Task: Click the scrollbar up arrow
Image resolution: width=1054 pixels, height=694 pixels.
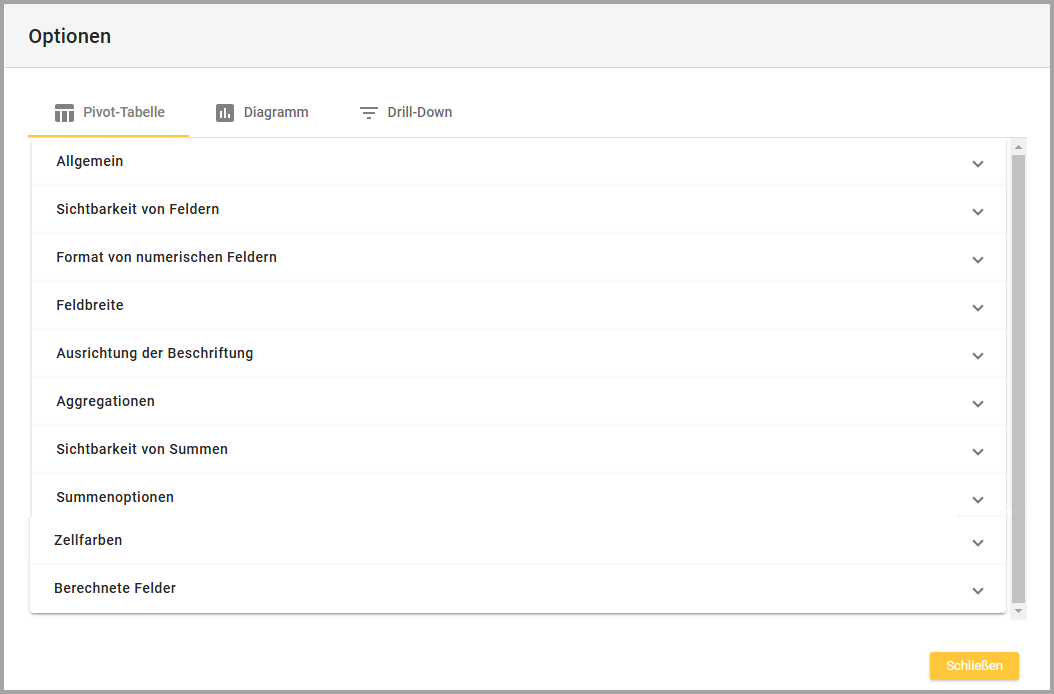Action: (1018, 147)
